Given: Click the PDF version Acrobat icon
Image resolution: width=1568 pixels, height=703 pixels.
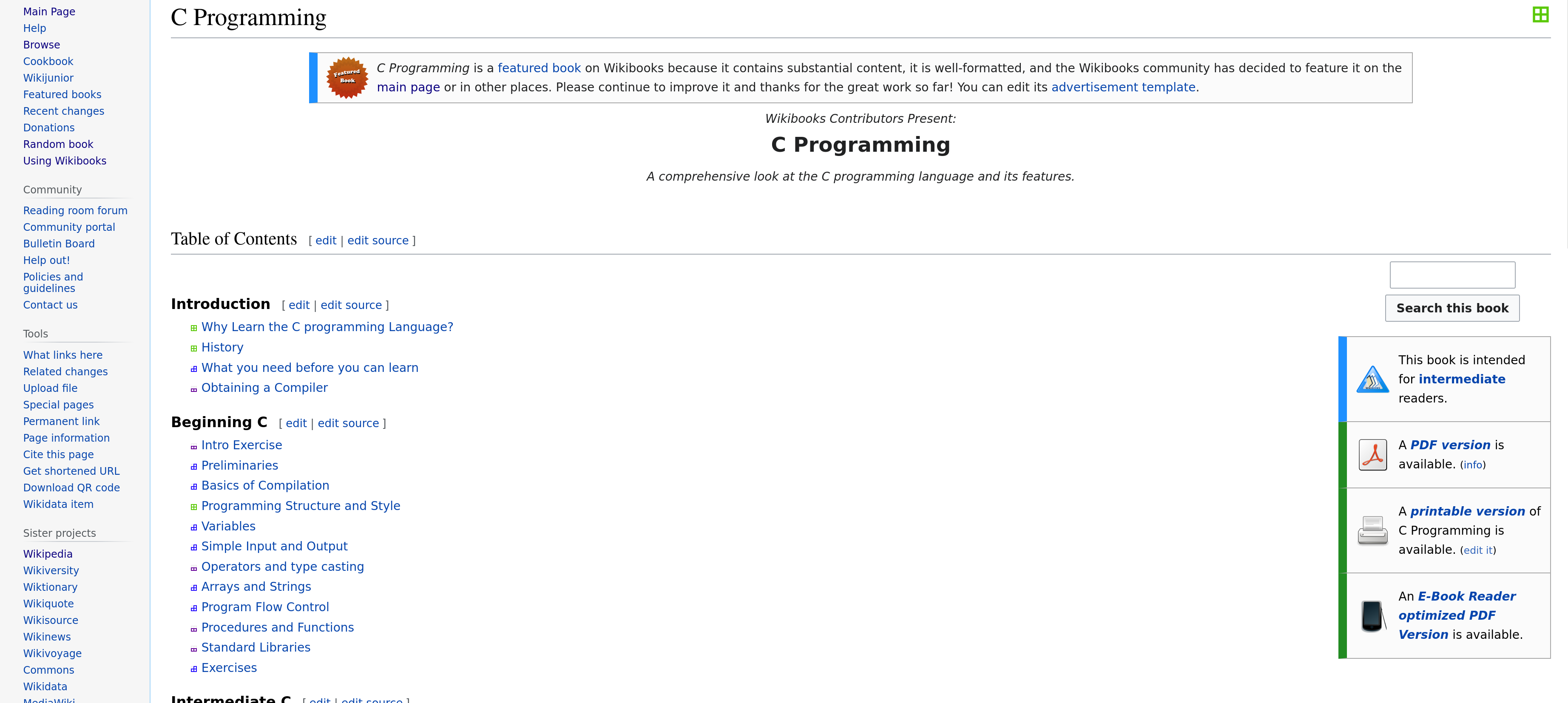Looking at the screenshot, I should [x=1372, y=455].
